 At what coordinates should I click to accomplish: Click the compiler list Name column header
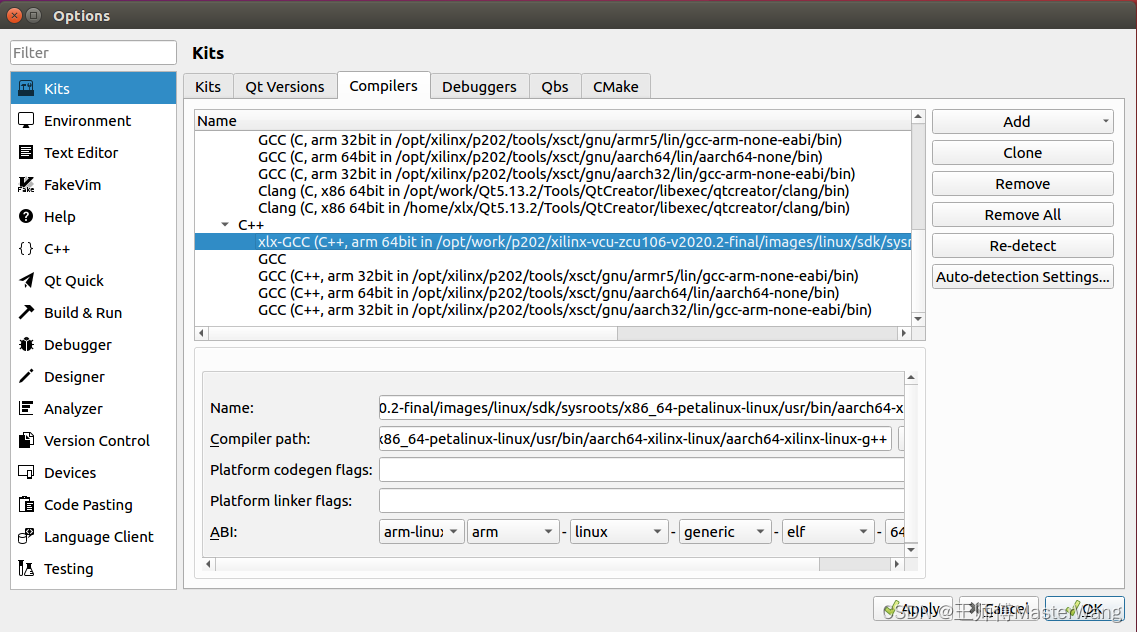(x=553, y=120)
